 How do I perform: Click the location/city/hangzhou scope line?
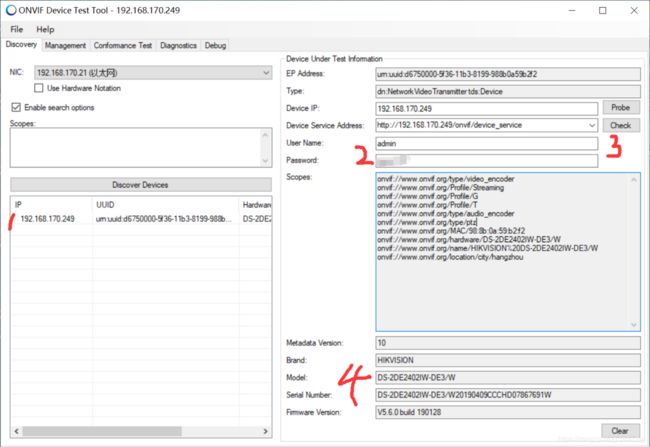click(450, 257)
